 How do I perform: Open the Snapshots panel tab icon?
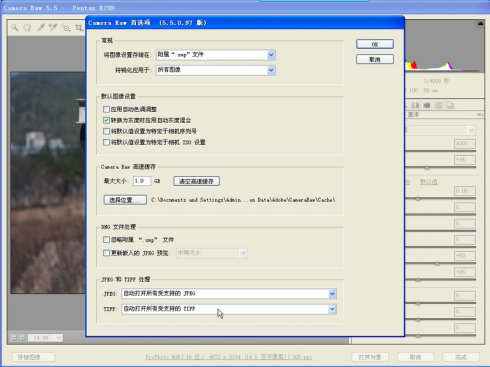point(450,105)
